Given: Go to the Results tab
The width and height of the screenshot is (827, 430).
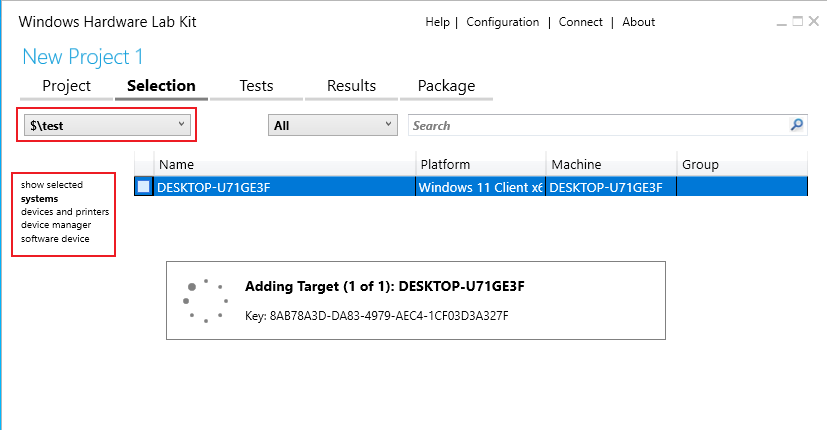Looking at the screenshot, I should tap(351, 86).
